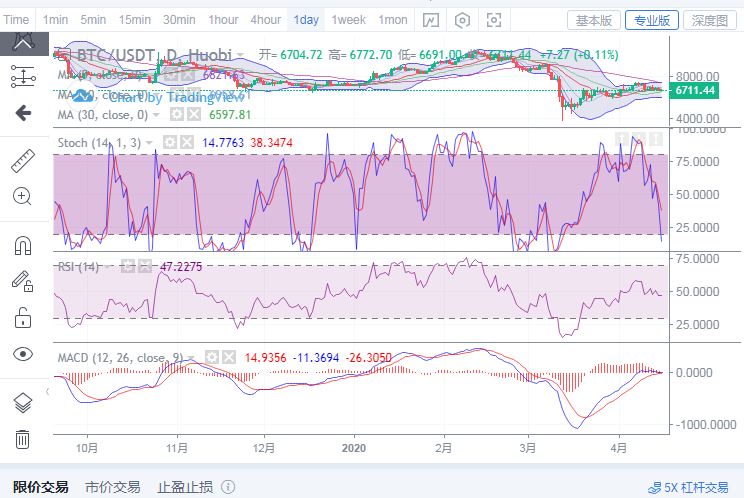Select the 市价交易 tab
This screenshot has width=744, height=498.
point(113,487)
